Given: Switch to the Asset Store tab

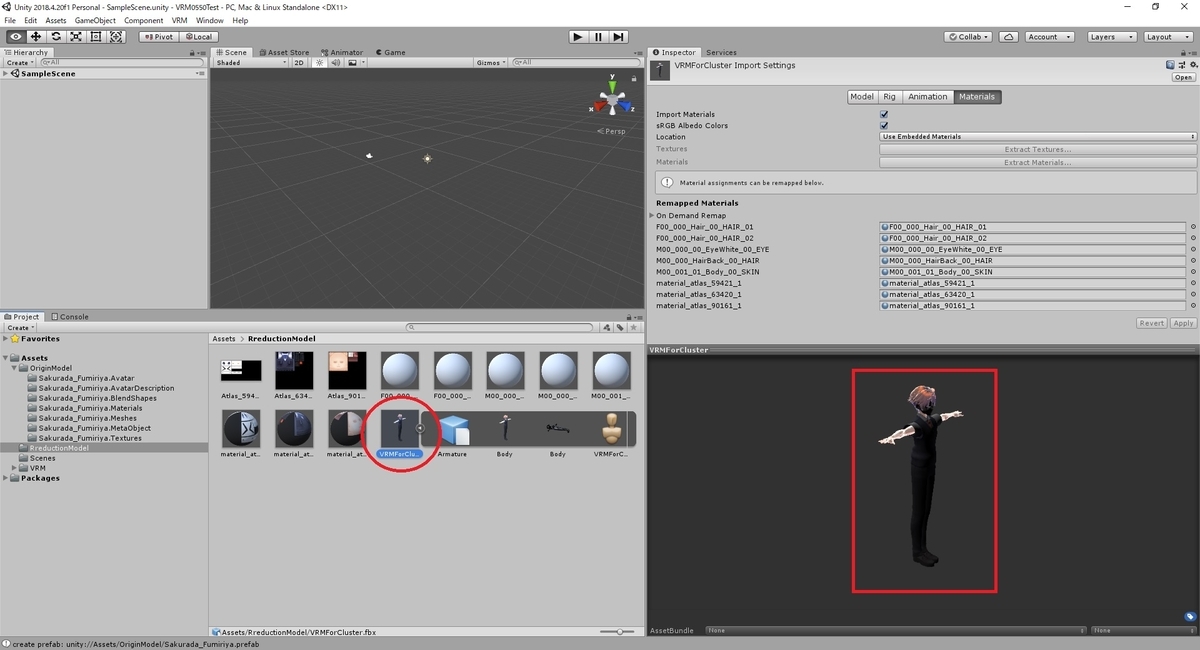Looking at the screenshot, I should click(284, 52).
